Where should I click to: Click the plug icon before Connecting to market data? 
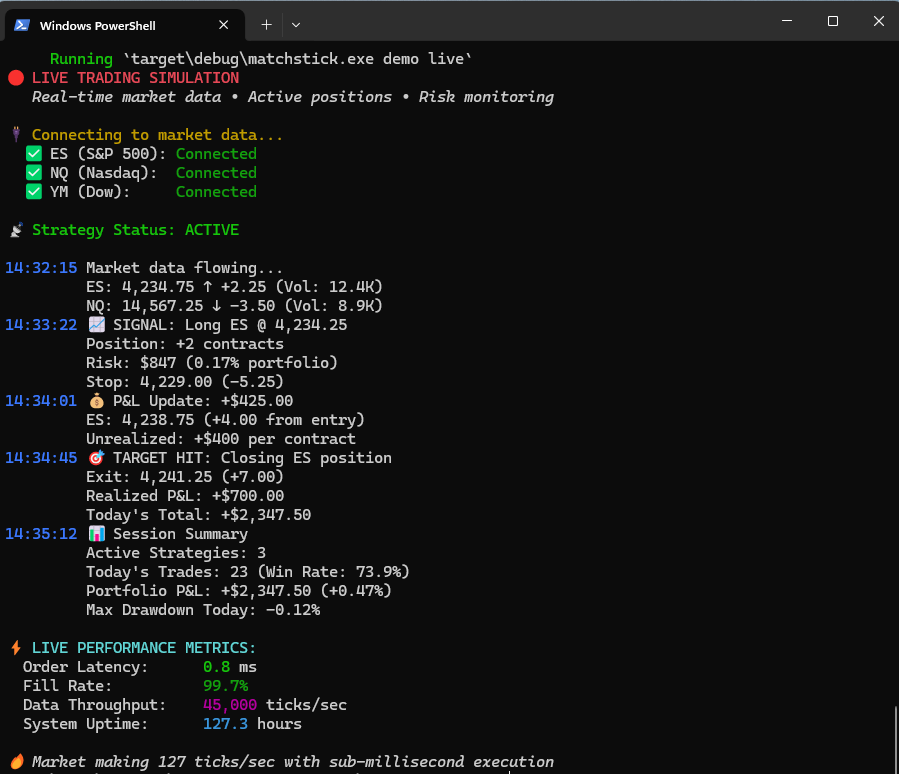[x=15, y=134]
